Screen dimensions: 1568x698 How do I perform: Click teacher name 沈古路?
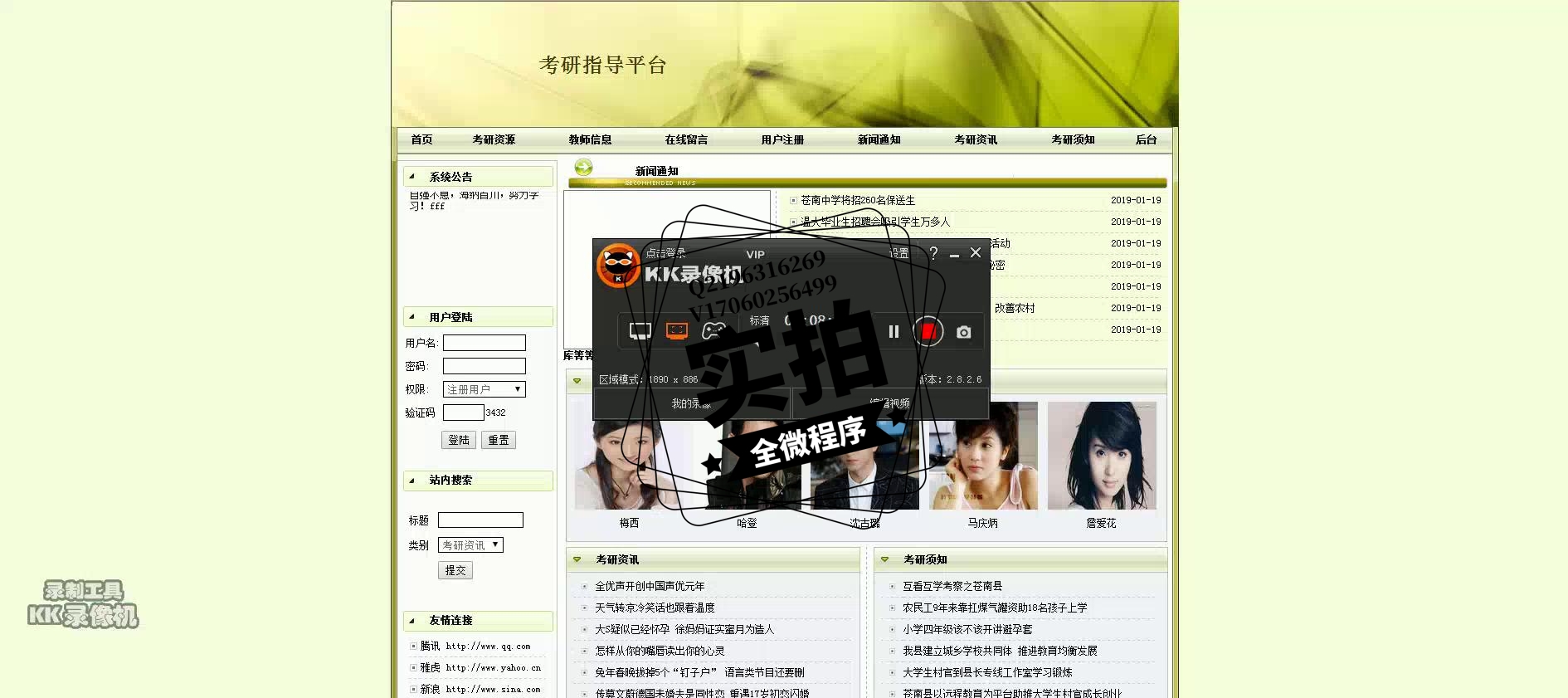pos(864,523)
